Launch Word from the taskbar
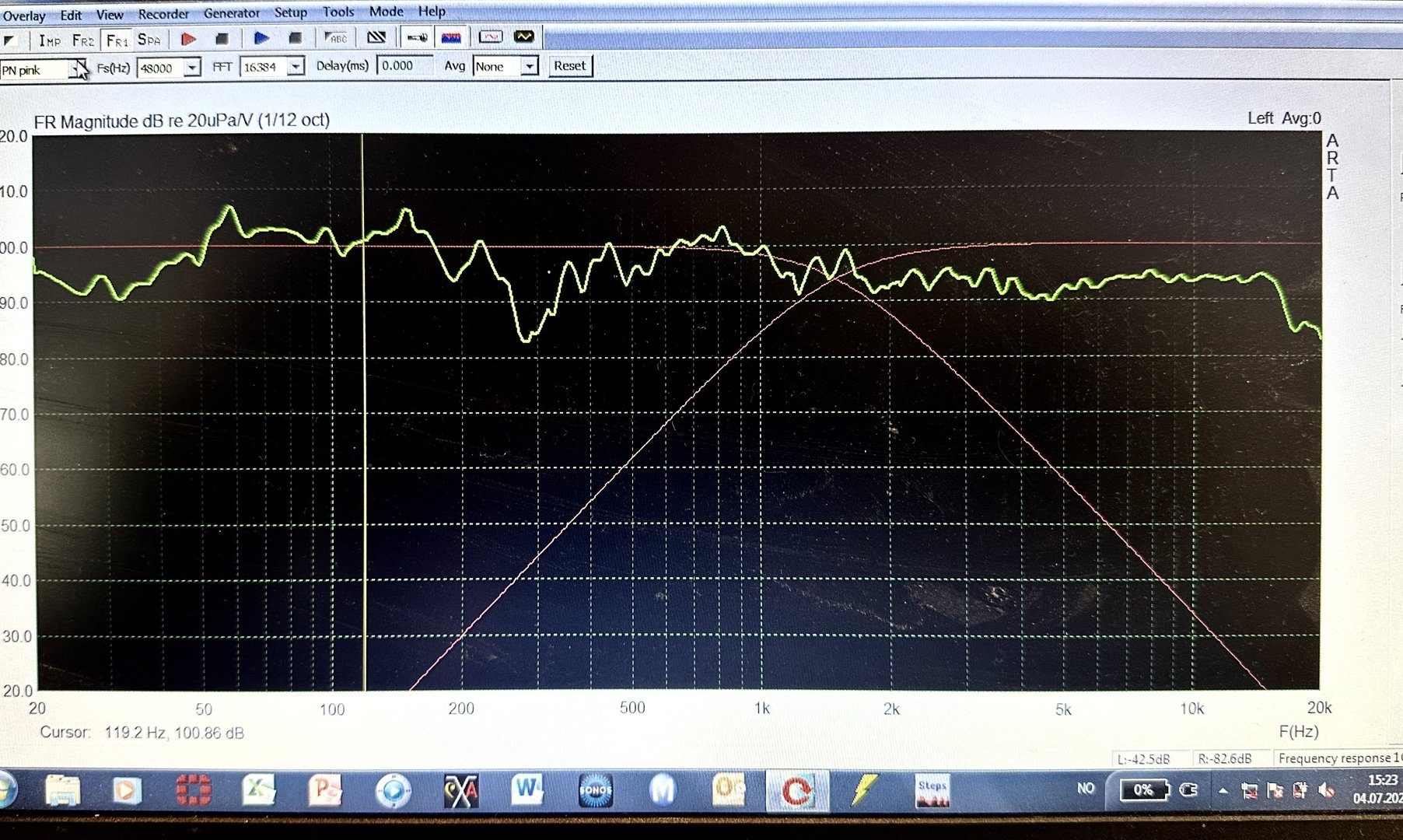The width and height of the screenshot is (1403, 840). 527,790
